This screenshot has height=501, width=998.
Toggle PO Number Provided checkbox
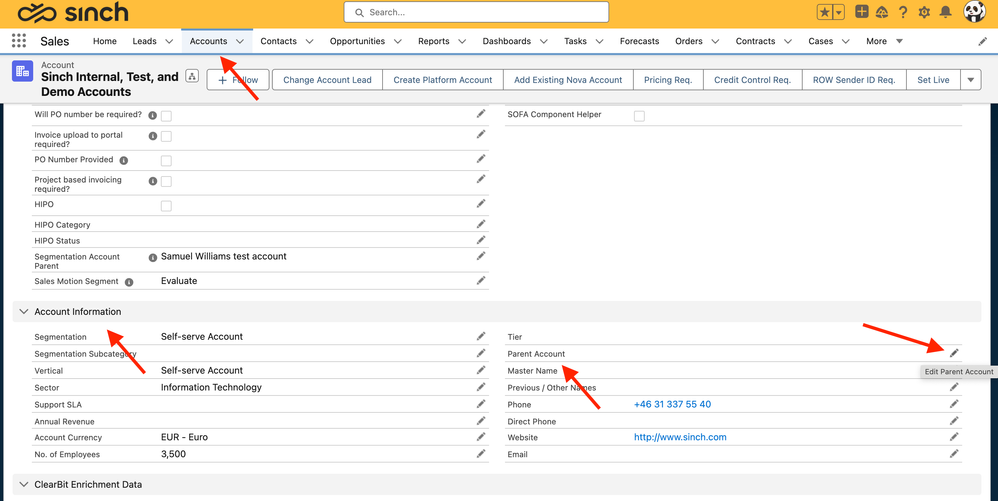point(166,160)
